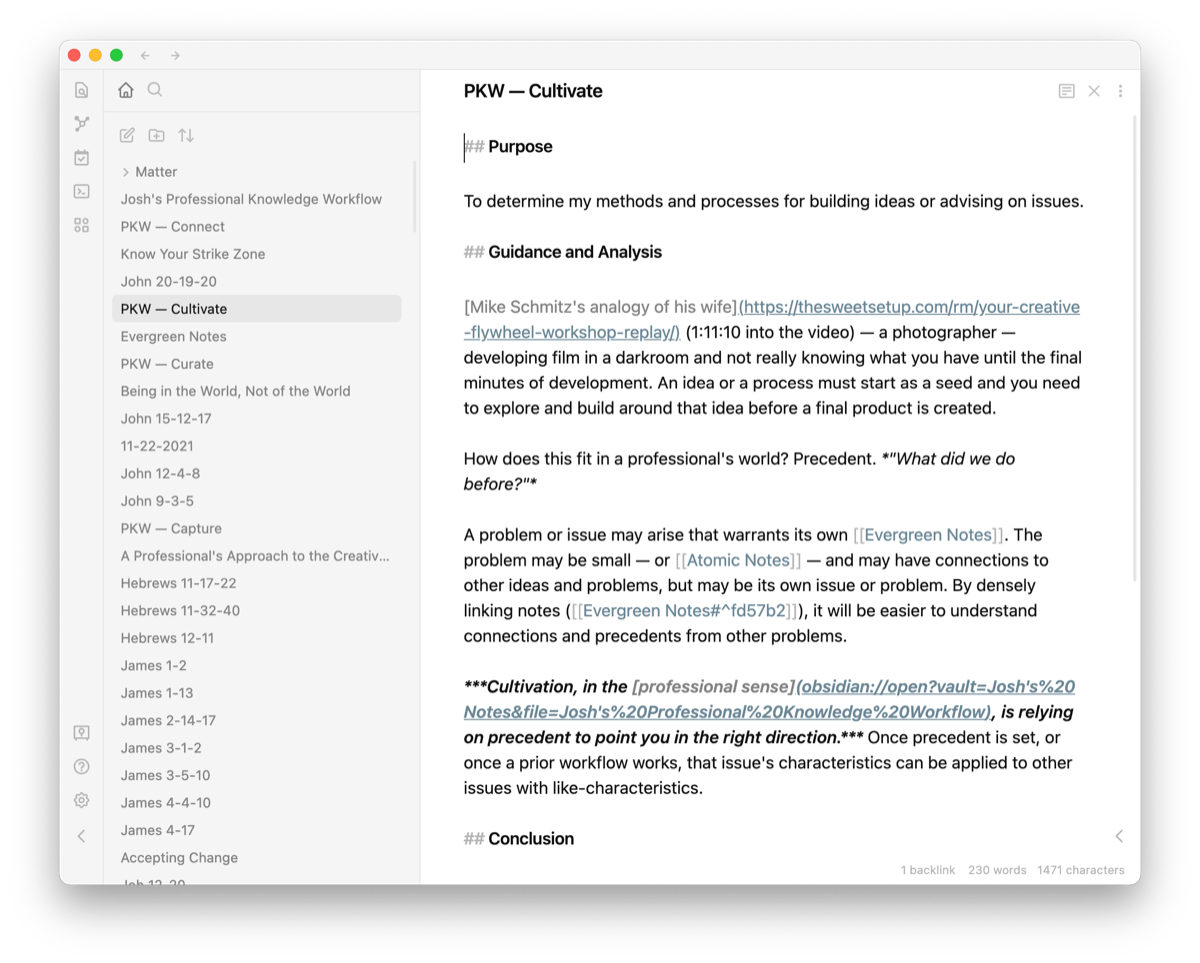Toggle reading view for the note

[1067, 91]
